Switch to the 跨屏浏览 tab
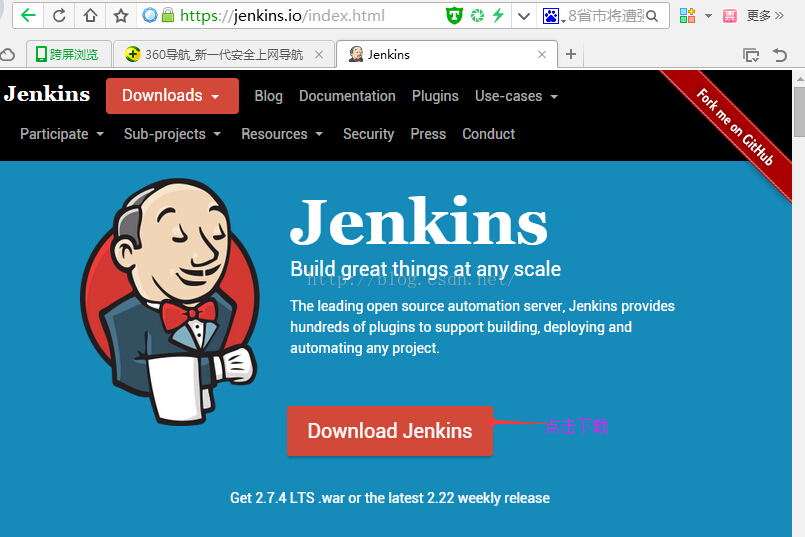Viewport: 805px width, 537px height. point(68,54)
